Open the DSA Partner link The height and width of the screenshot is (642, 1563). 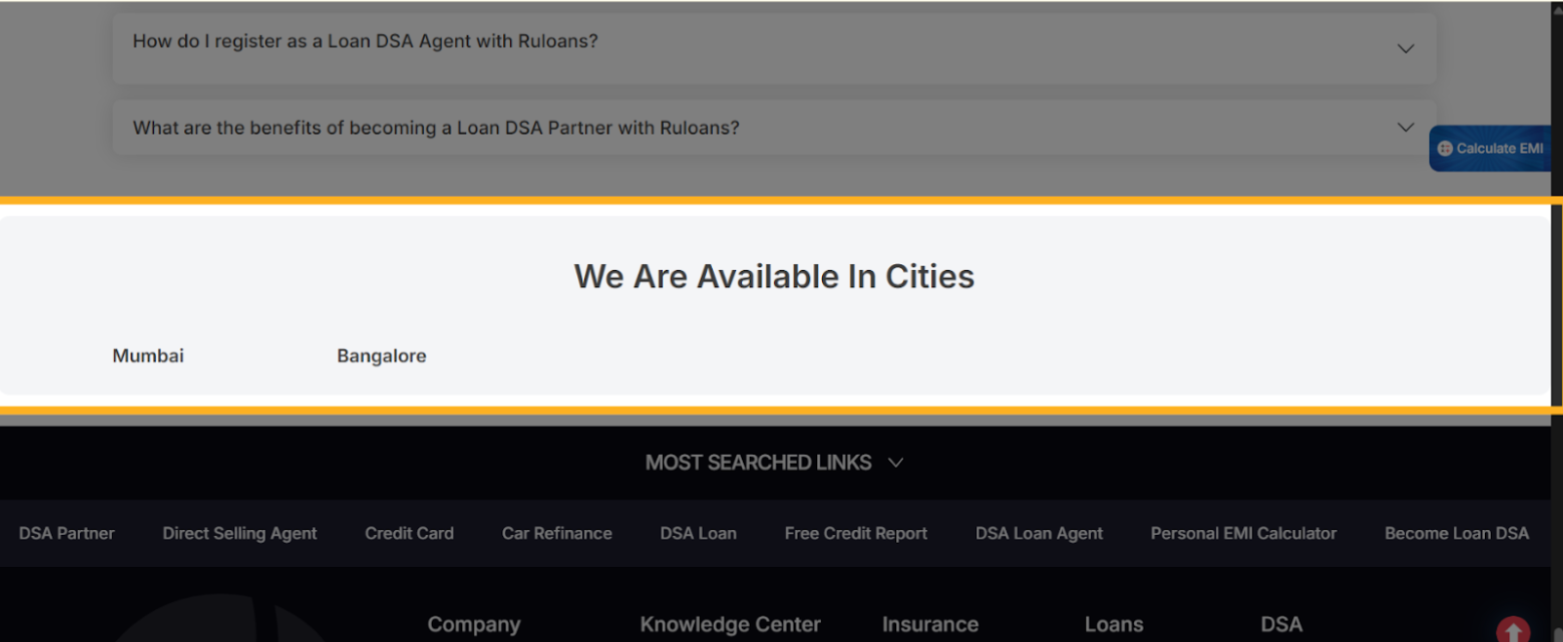[x=67, y=534]
